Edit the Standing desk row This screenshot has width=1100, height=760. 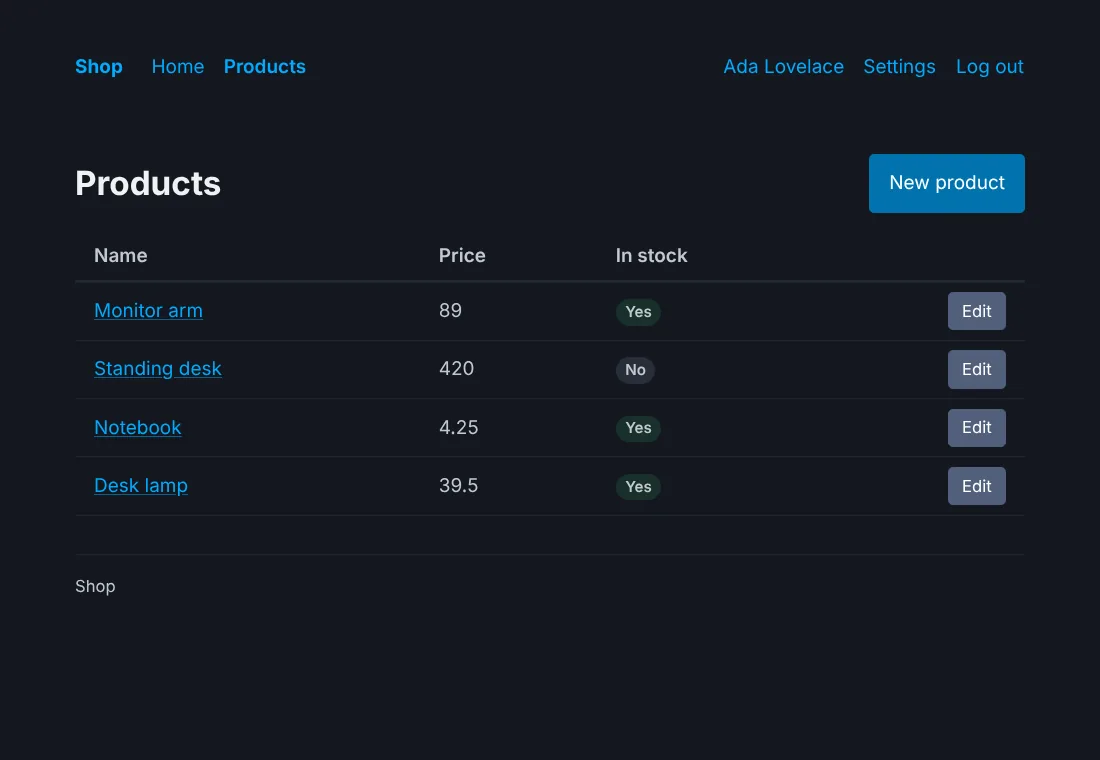(977, 369)
